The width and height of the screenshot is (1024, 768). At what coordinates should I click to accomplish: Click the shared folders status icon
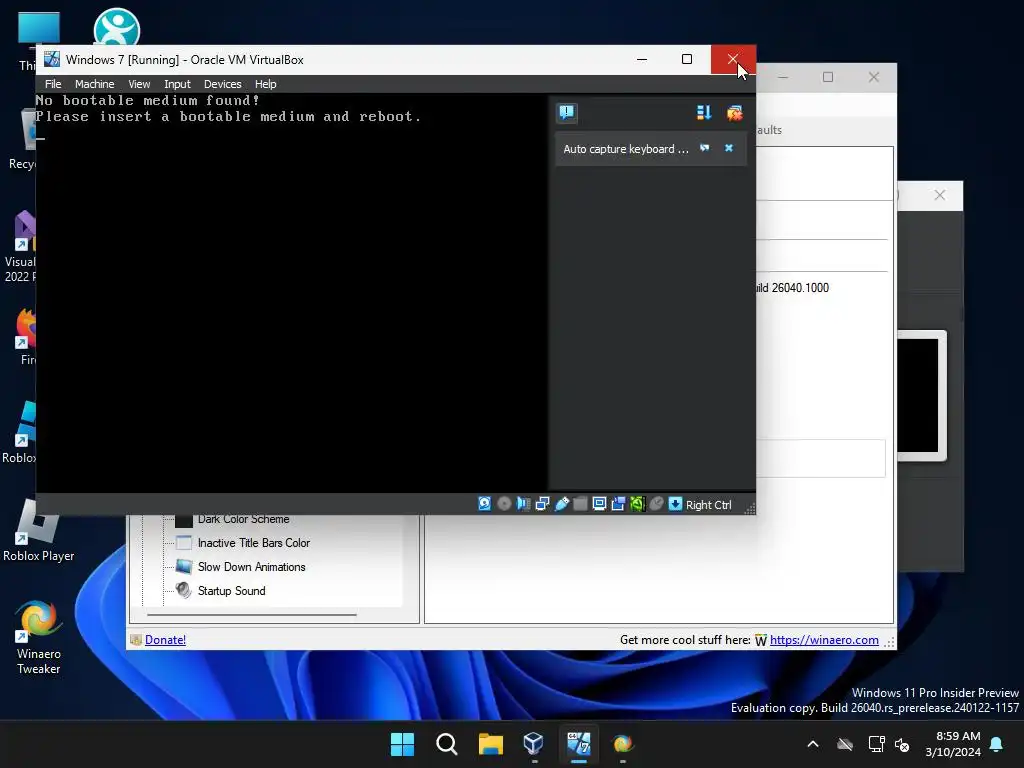point(580,504)
